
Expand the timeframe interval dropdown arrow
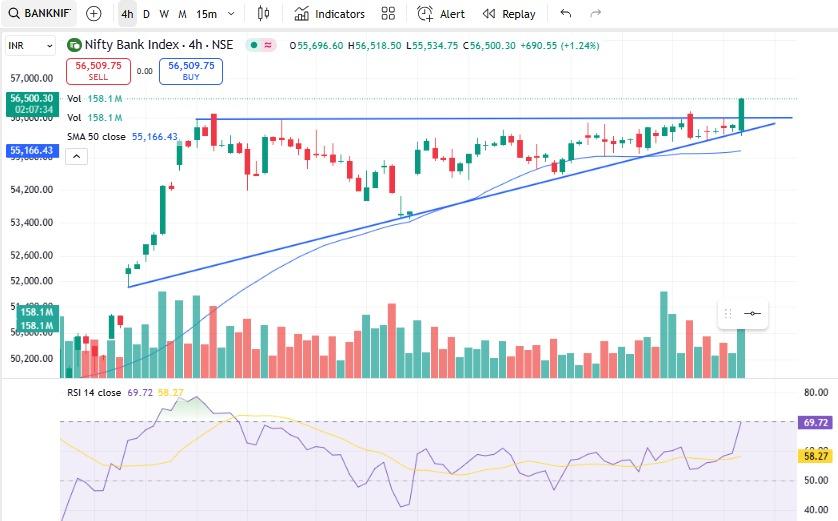coord(231,14)
